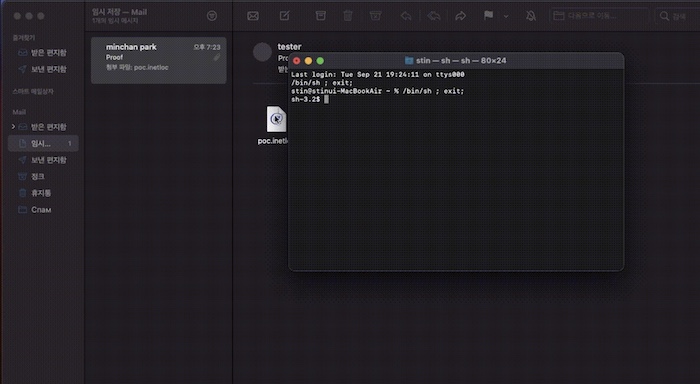The height and width of the screenshot is (384, 700).
Task: Zoom the Terminal window with green button
Action: click(320, 61)
